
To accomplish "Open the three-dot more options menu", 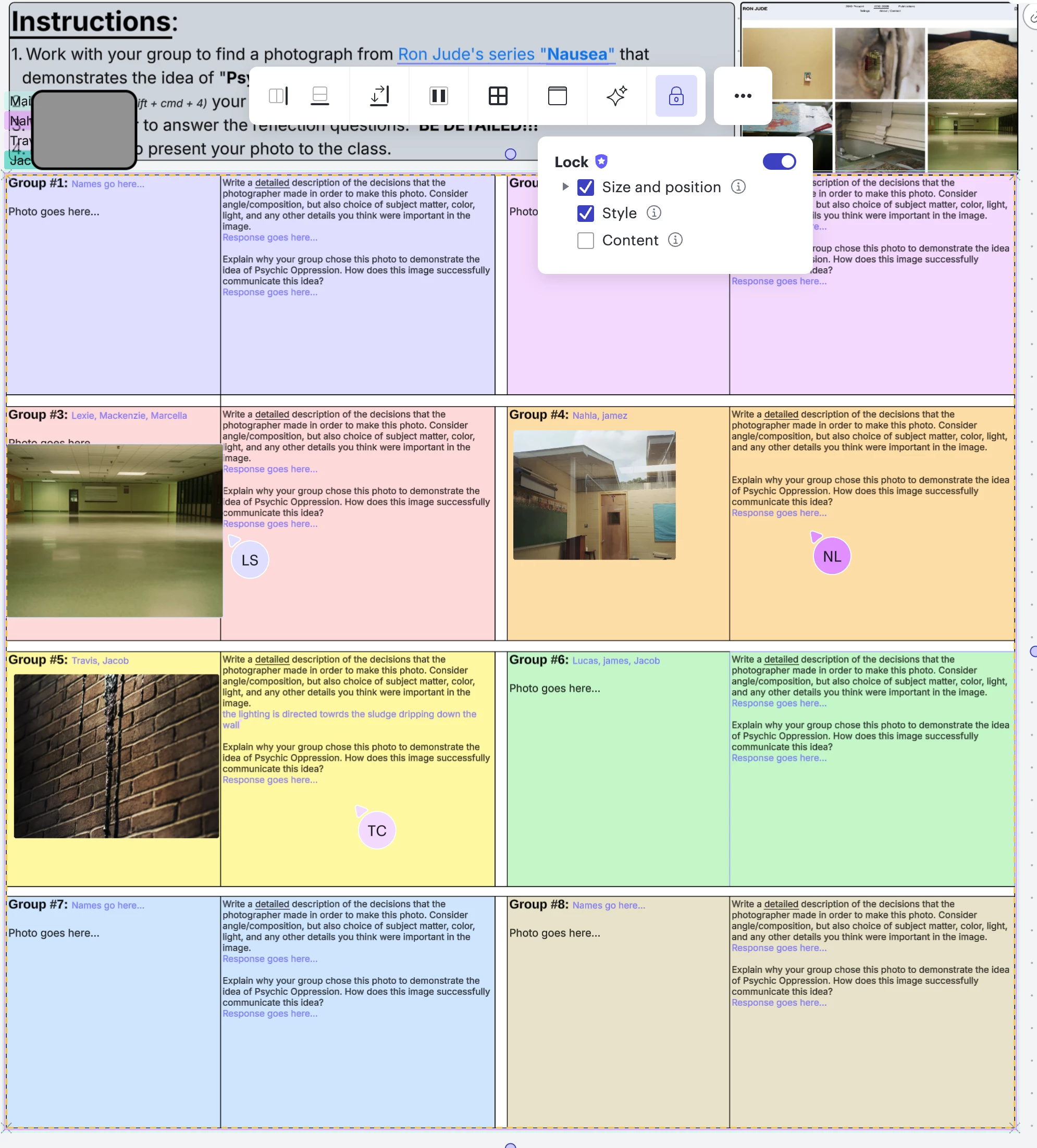I will (x=743, y=96).
